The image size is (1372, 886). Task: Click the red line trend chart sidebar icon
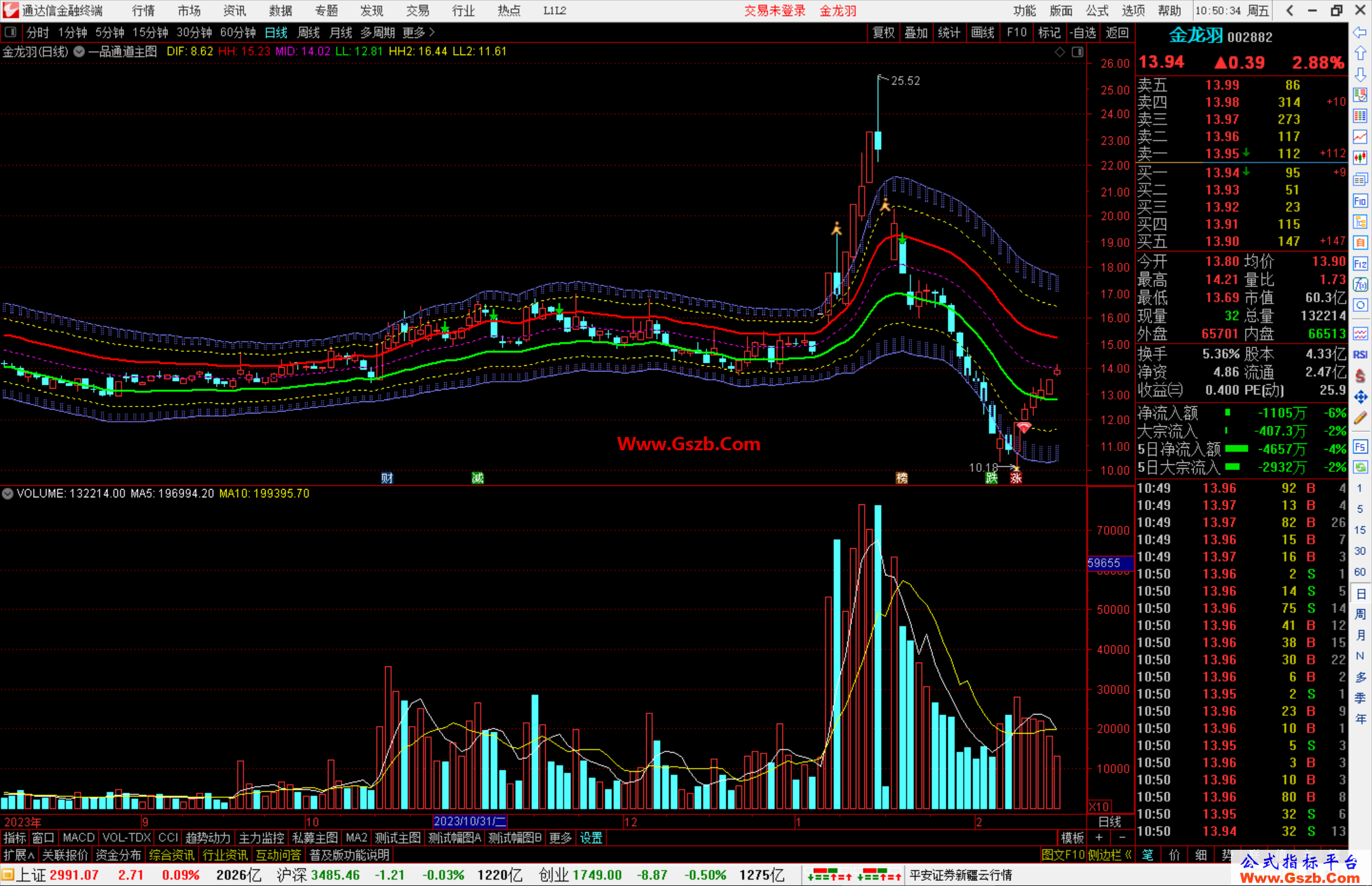(1360, 137)
